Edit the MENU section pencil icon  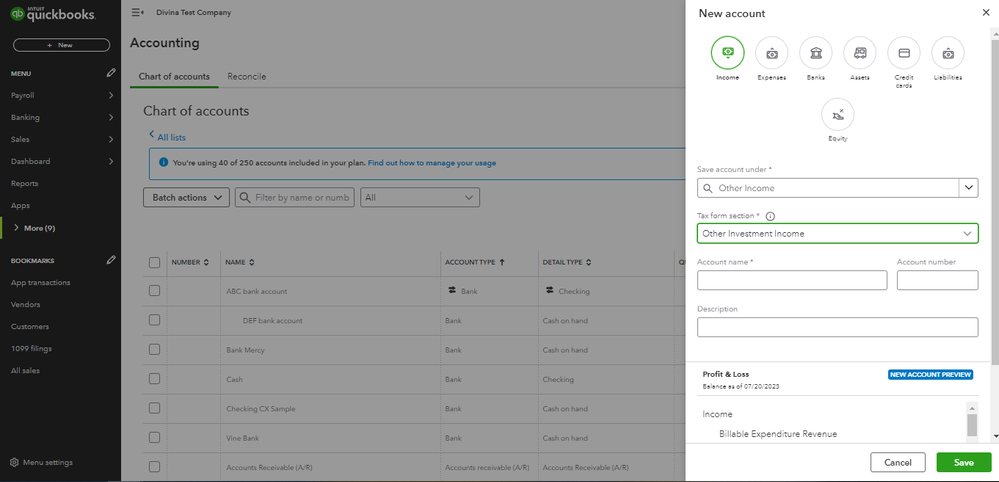111,73
